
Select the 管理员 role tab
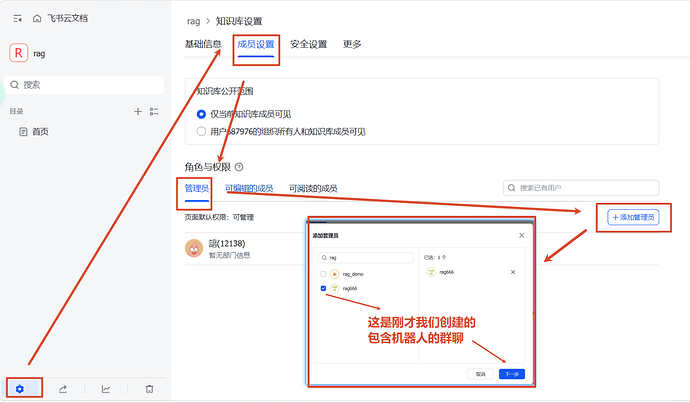click(x=197, y=188)
